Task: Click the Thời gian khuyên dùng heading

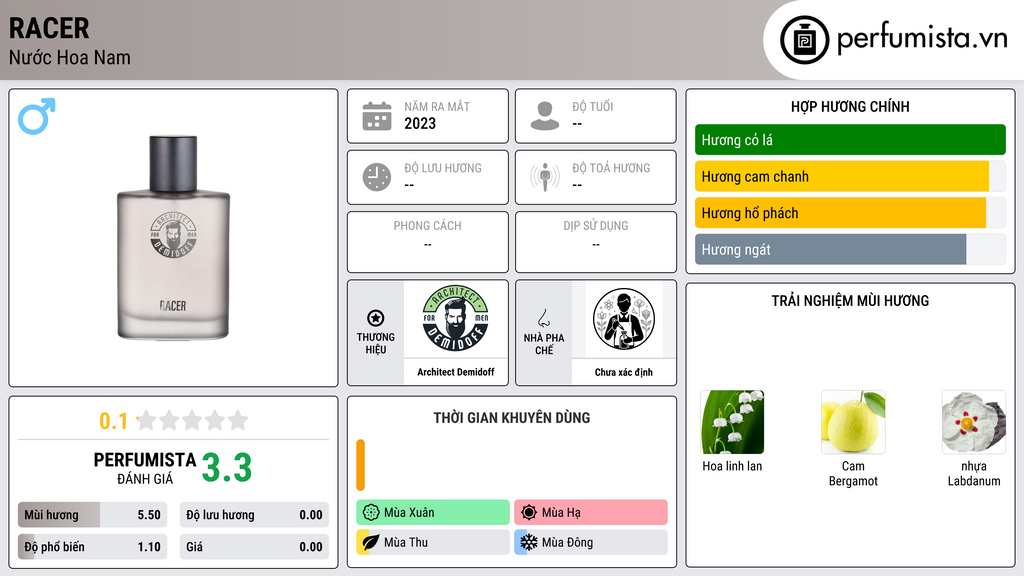Action: (x=512, y=418)
